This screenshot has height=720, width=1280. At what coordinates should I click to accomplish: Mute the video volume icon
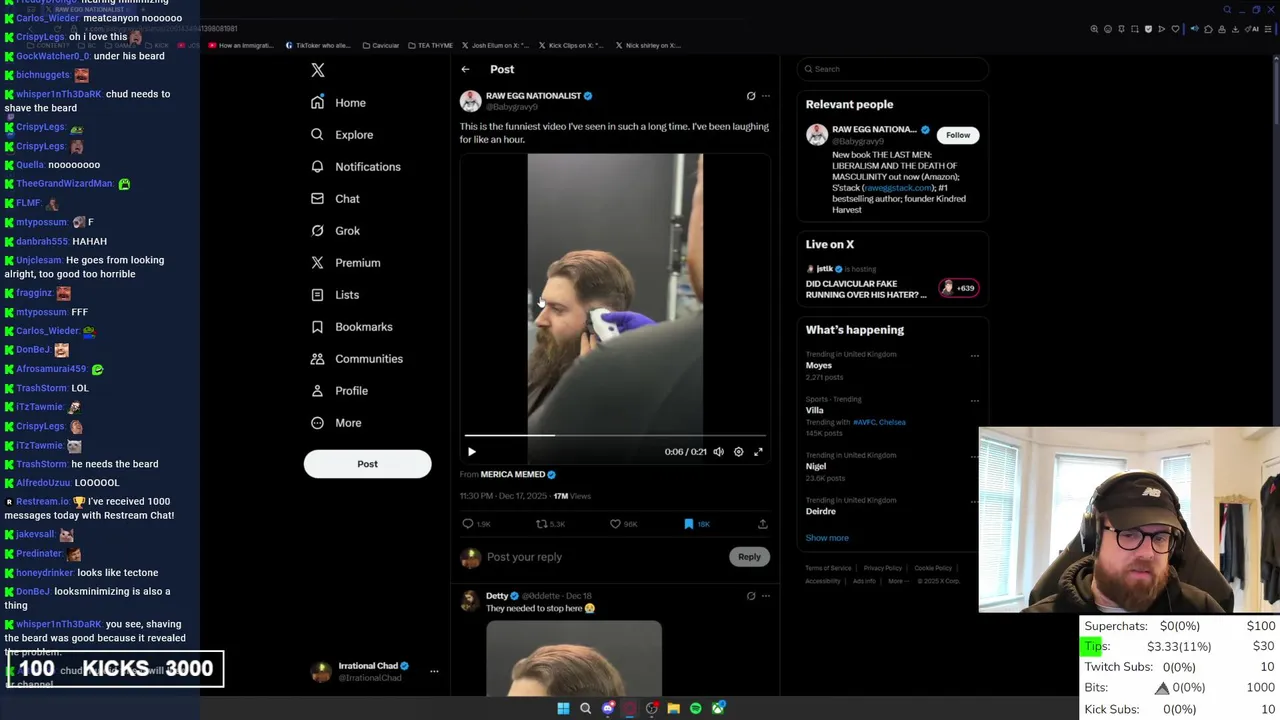tap(718, 452)
